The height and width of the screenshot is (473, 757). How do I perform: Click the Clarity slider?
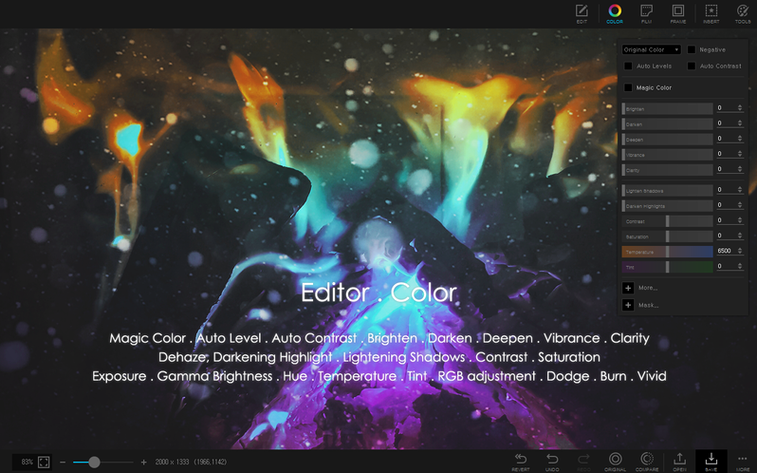tap(667, 170)
